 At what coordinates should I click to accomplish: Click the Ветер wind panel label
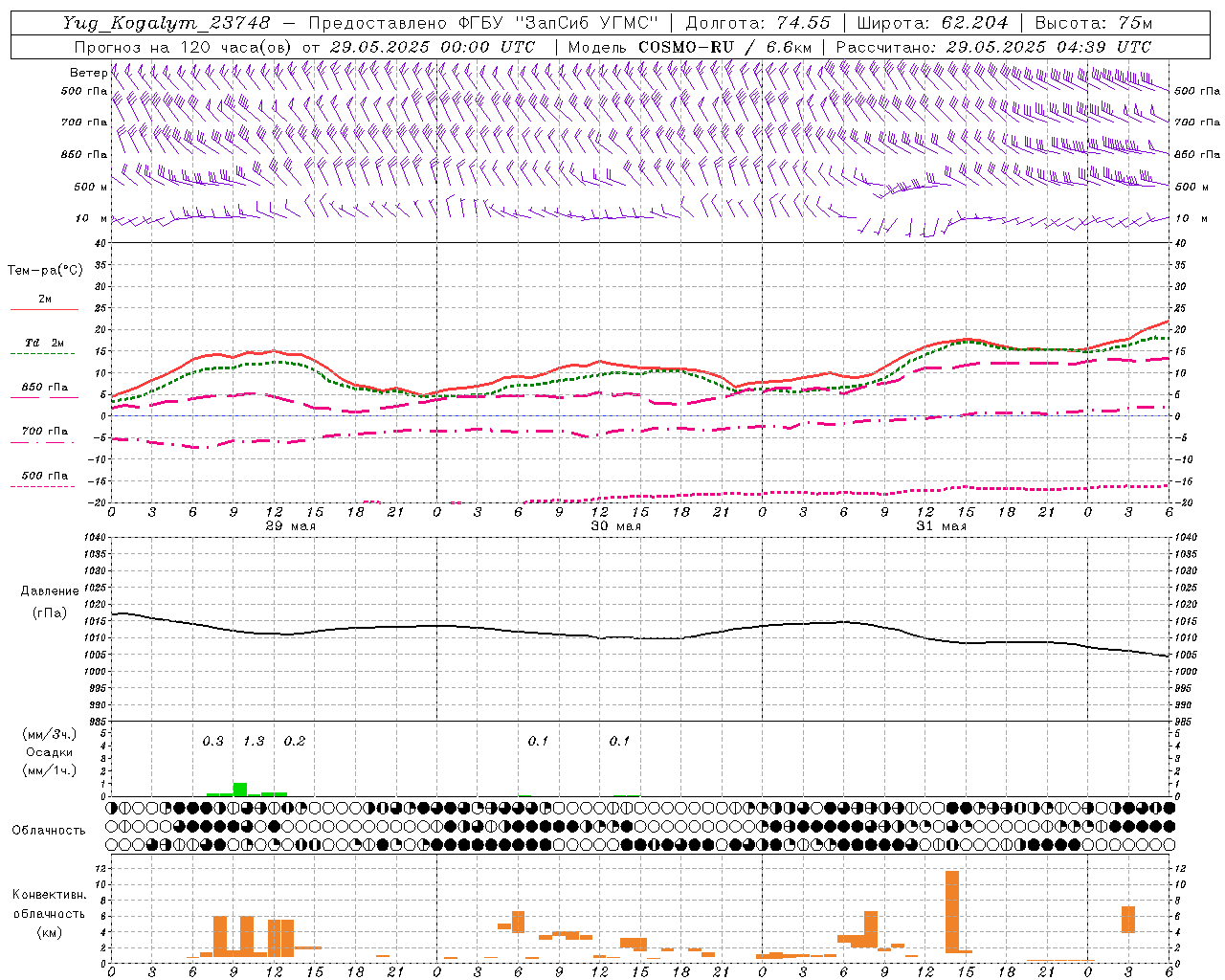click(x=88, y=73)
